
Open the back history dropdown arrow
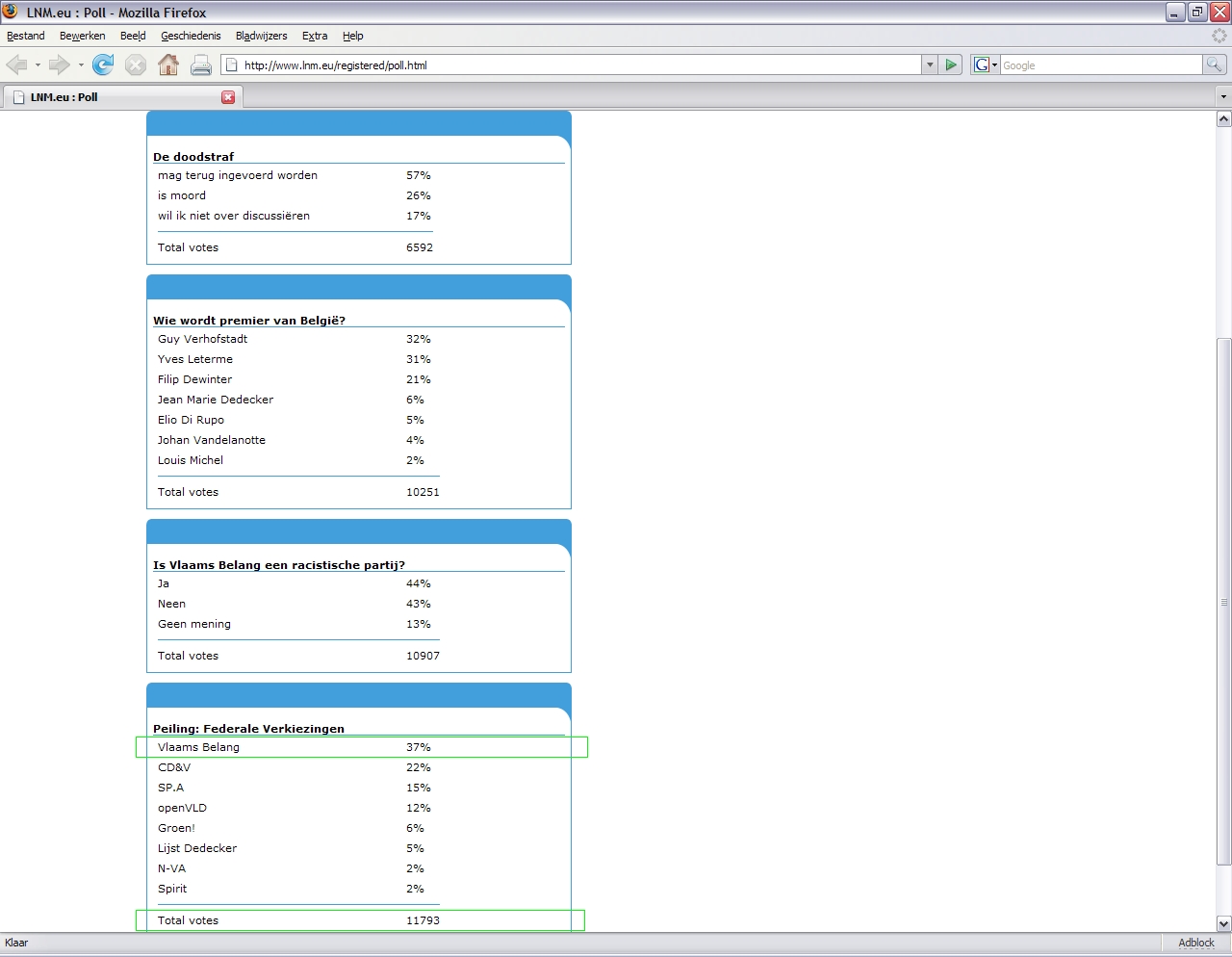pos(38,65)
